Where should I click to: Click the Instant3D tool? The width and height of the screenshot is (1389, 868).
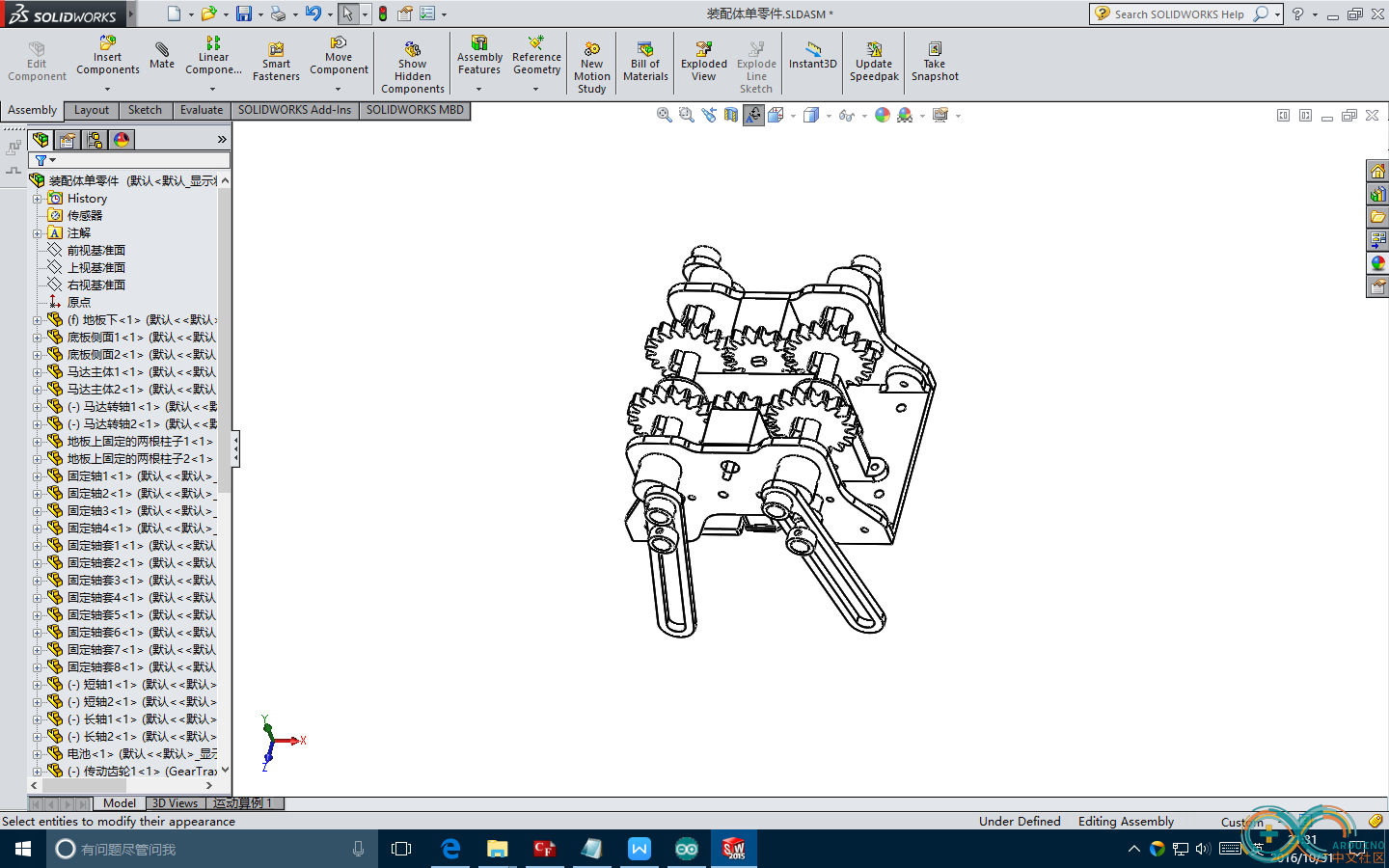pos(813,56)
